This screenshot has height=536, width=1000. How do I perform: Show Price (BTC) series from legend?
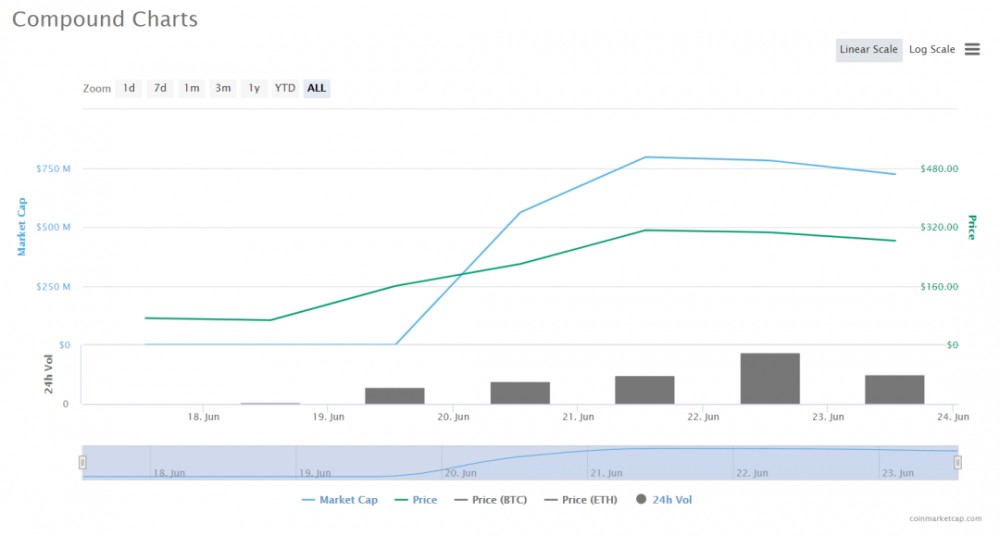tap(490, 500)
